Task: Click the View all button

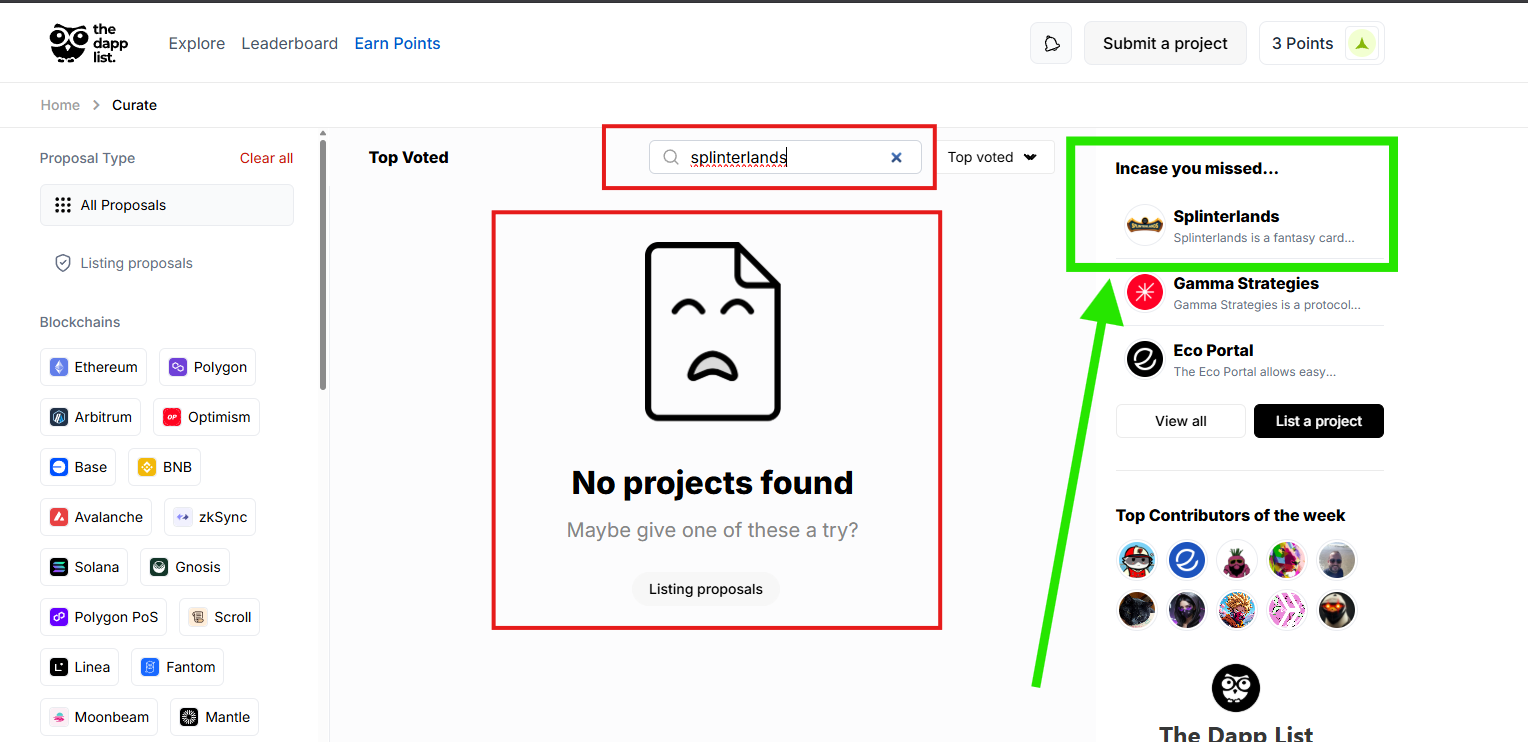Action: pos(1181,421)
